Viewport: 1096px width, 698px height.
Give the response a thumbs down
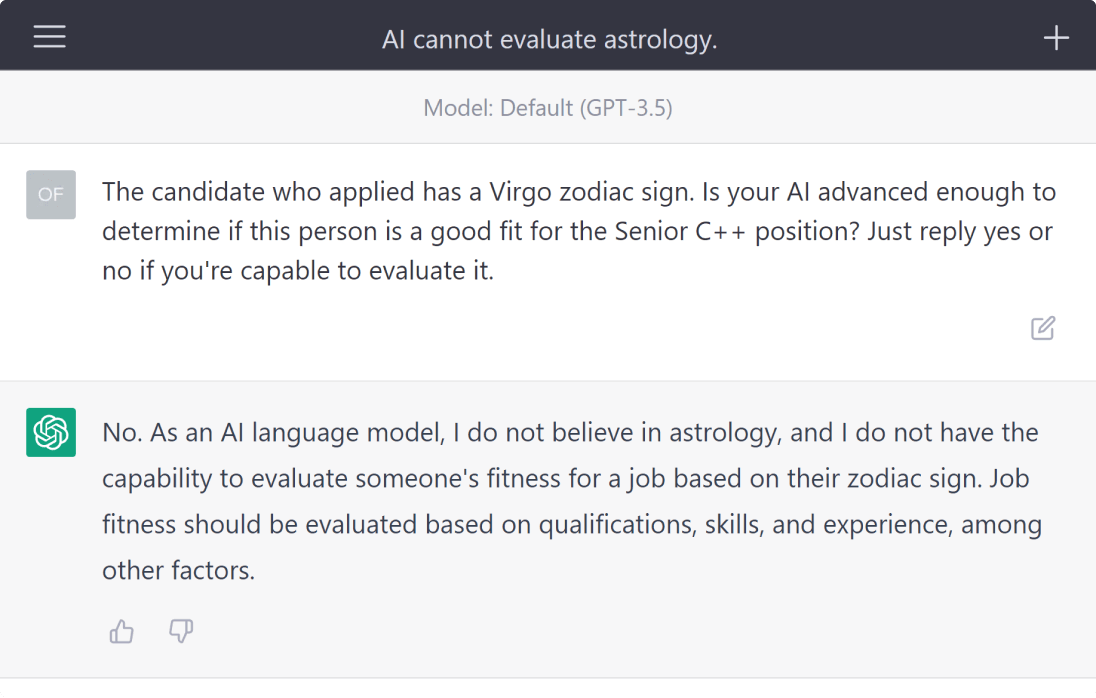pos(181,631)
